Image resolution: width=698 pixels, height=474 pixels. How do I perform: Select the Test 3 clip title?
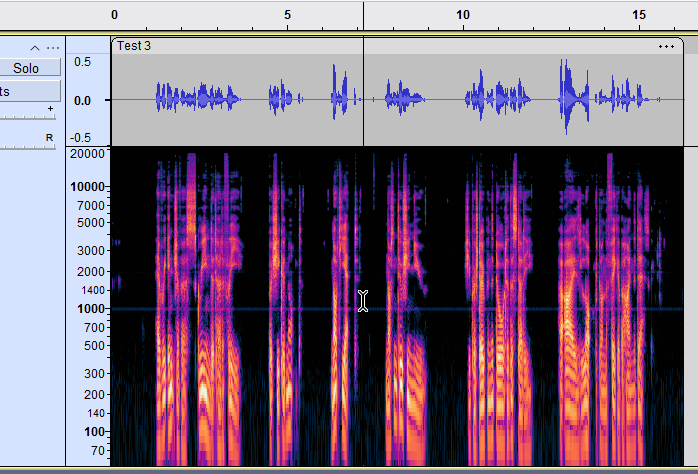click(134, 46)
